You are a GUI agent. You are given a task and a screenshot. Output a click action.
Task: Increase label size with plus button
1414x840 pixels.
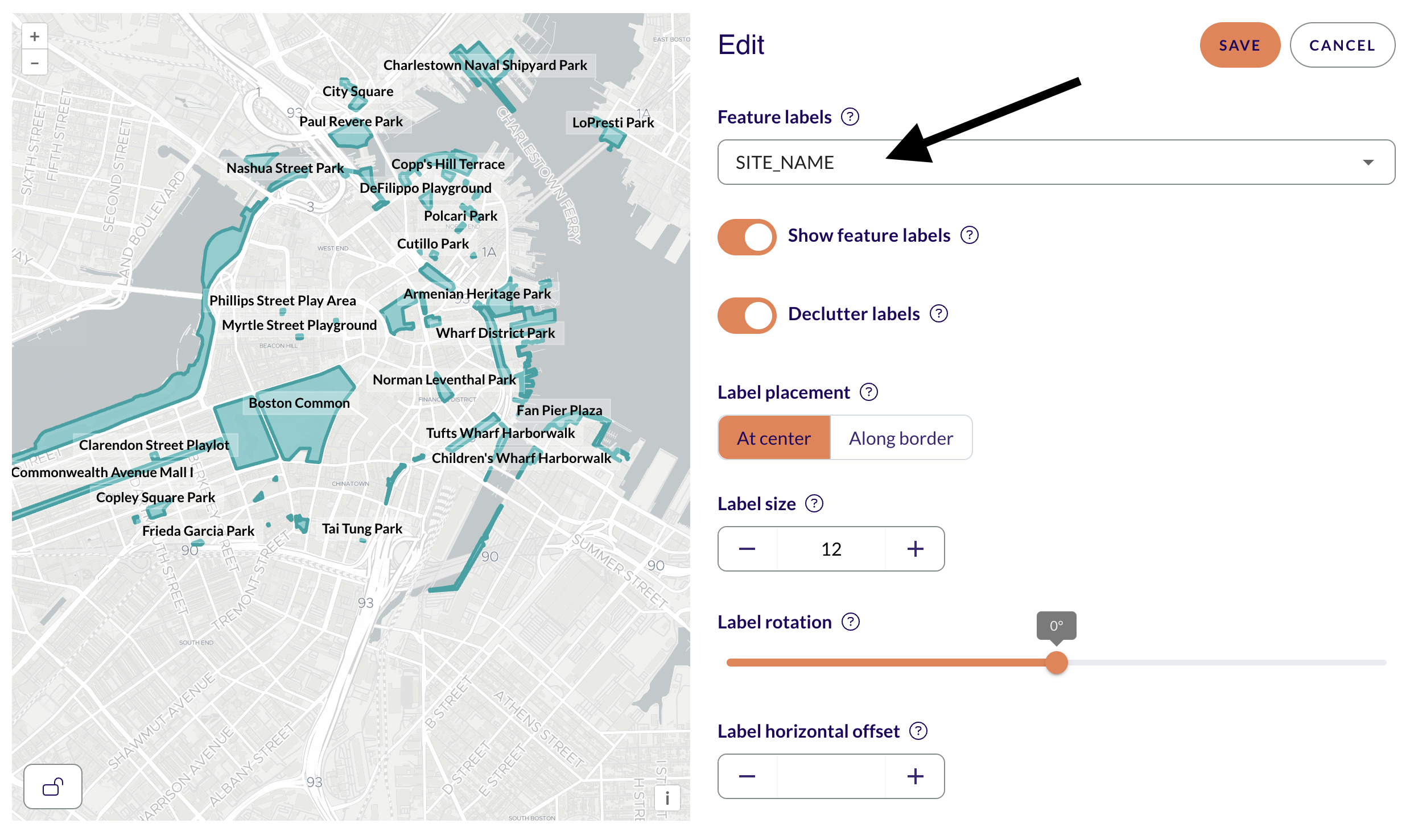(x=915, y=549)
